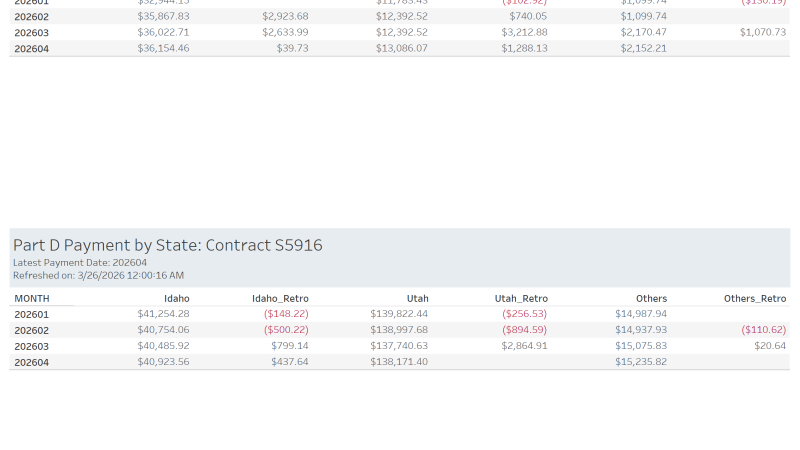Click the $2,864.91 Utah_Retro cell
Viewport: 800px width, 450px height.
point(525,346)
